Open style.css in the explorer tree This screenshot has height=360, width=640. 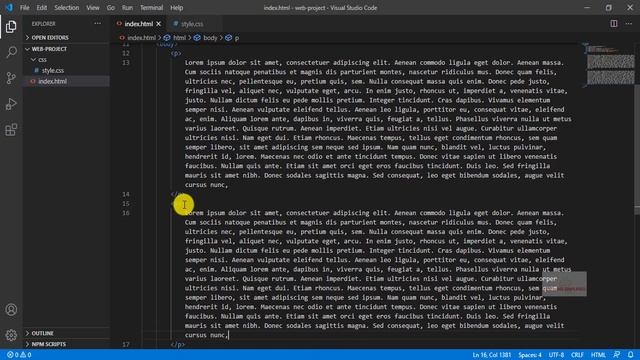(x=53, y=71)
